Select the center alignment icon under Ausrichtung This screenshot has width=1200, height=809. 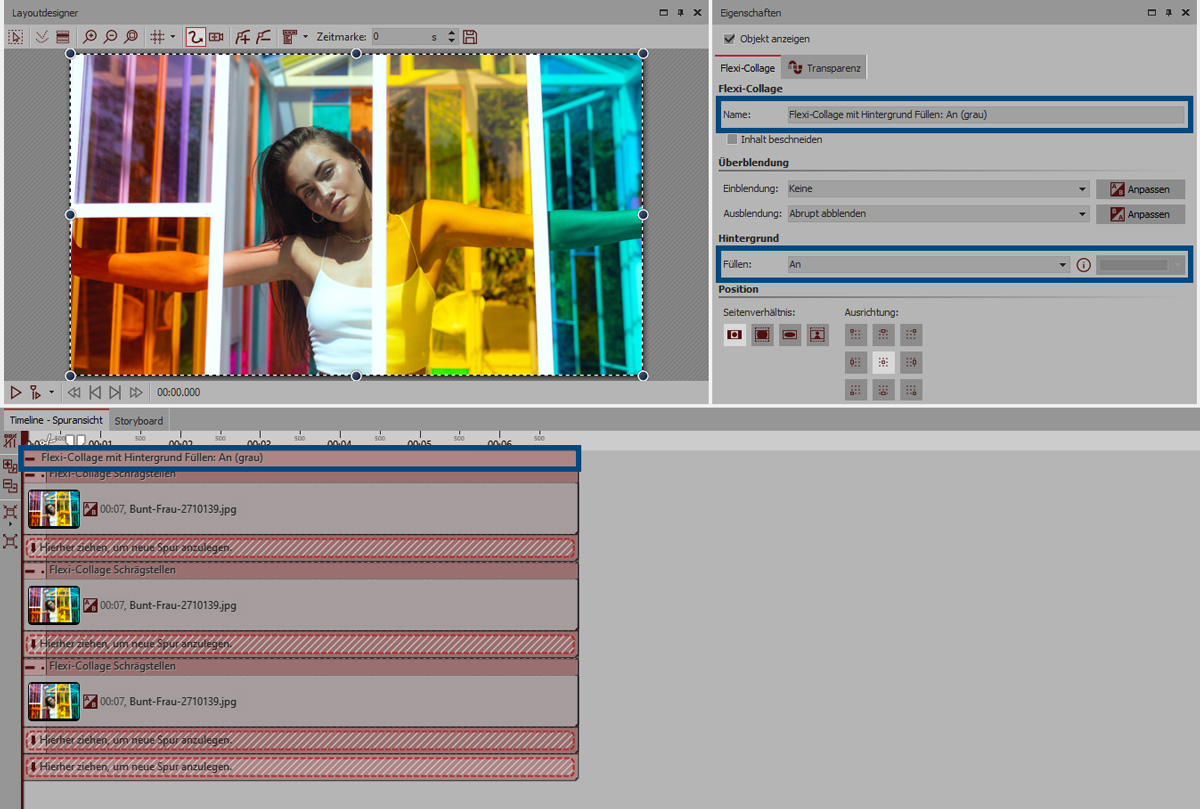click(x=883, y=362)
